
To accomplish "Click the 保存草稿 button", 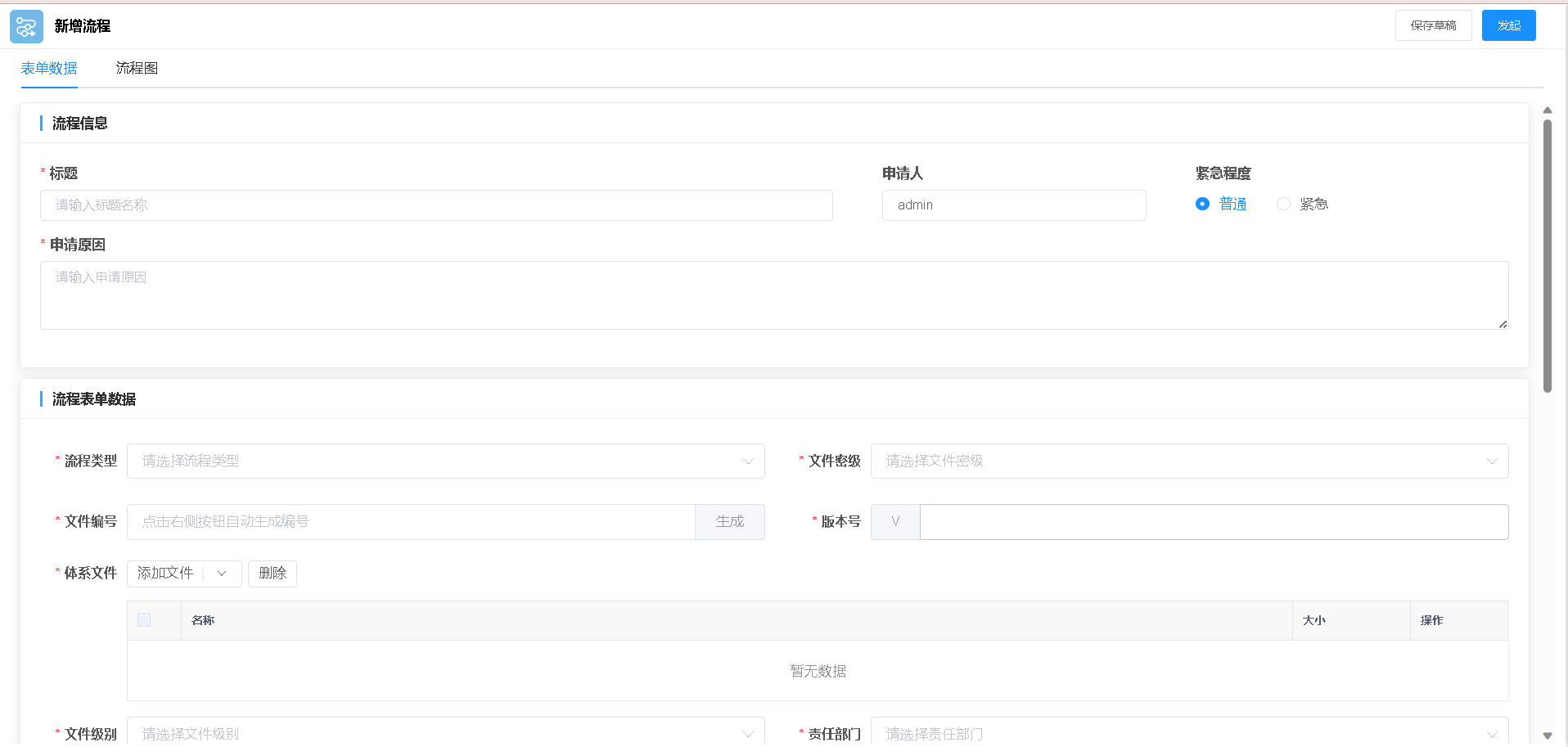I will pyautogui.click(x=1433, y=25).
